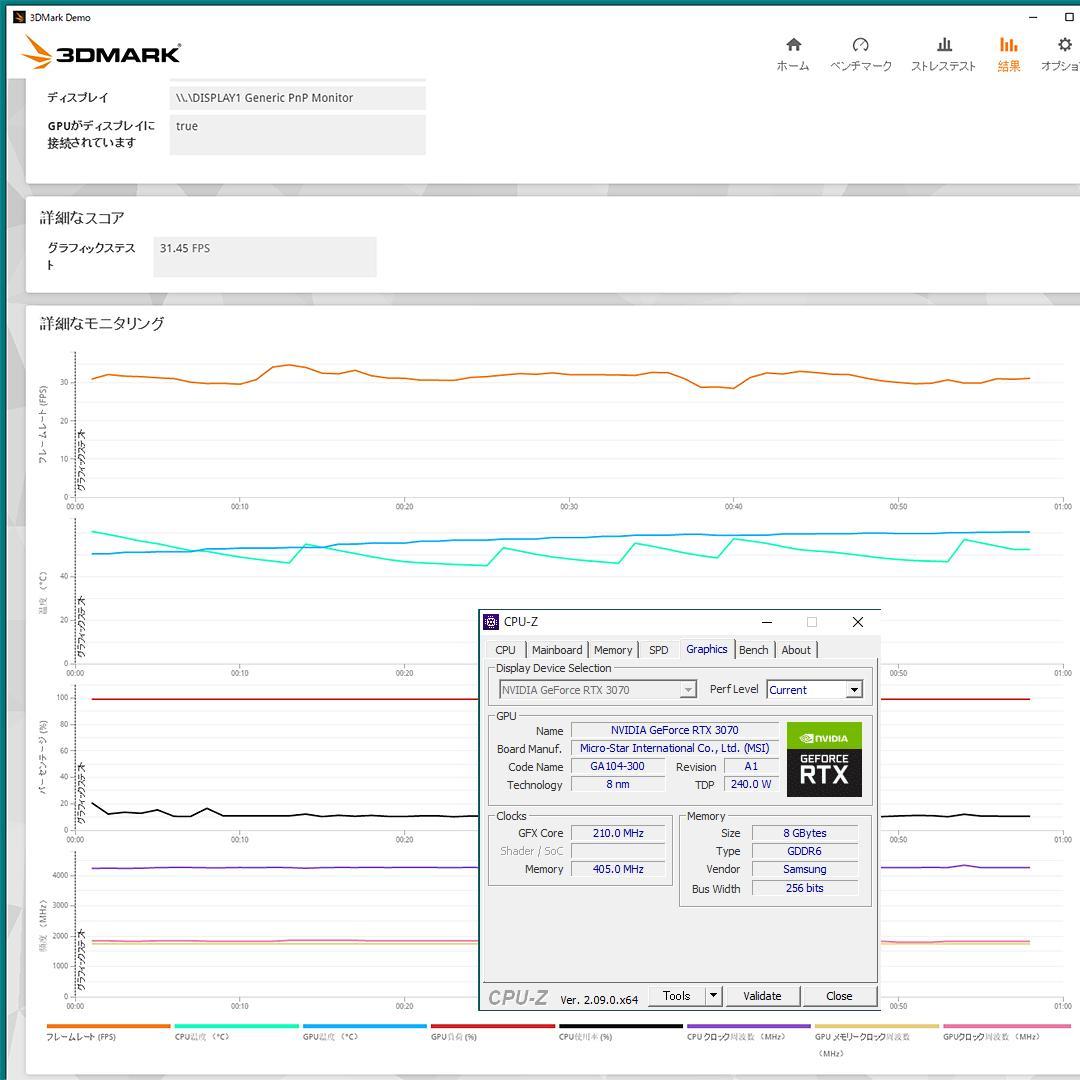
Task: Click the Board Manuf. value field
Action: pos(674,748)
